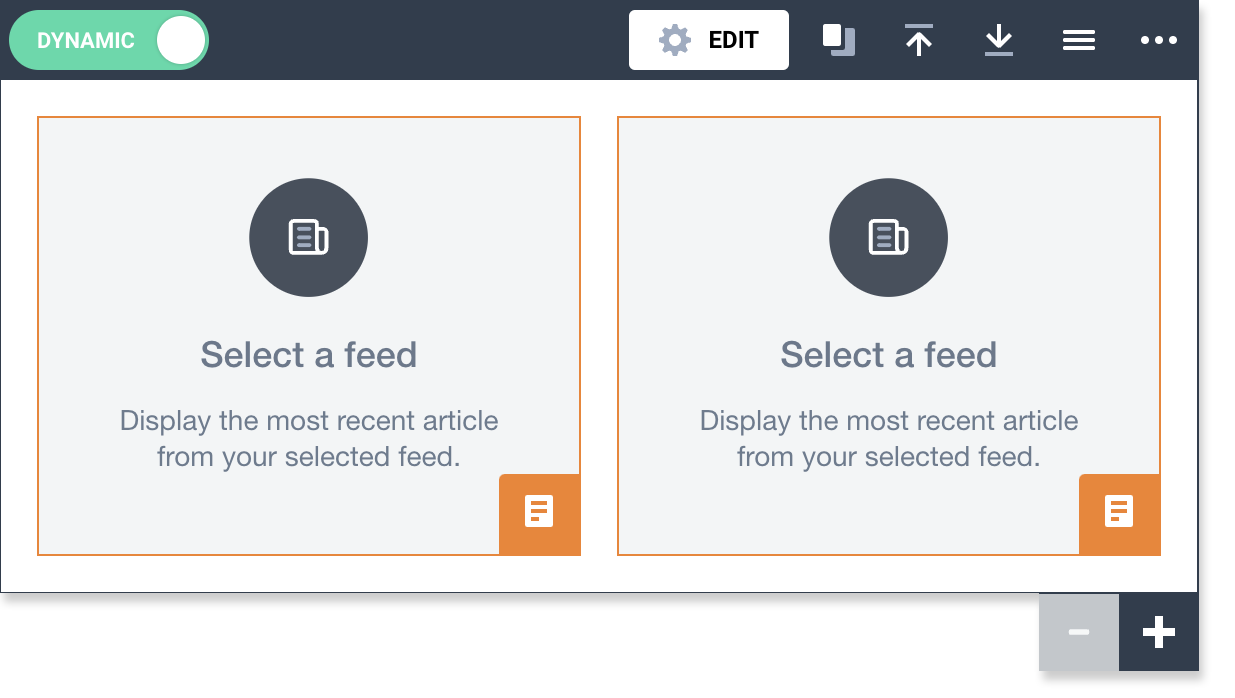The height and width of the screenshot is (698, 1235).
Task: Click the upload/move-to-top arrow icon
Action: point(919,40)
